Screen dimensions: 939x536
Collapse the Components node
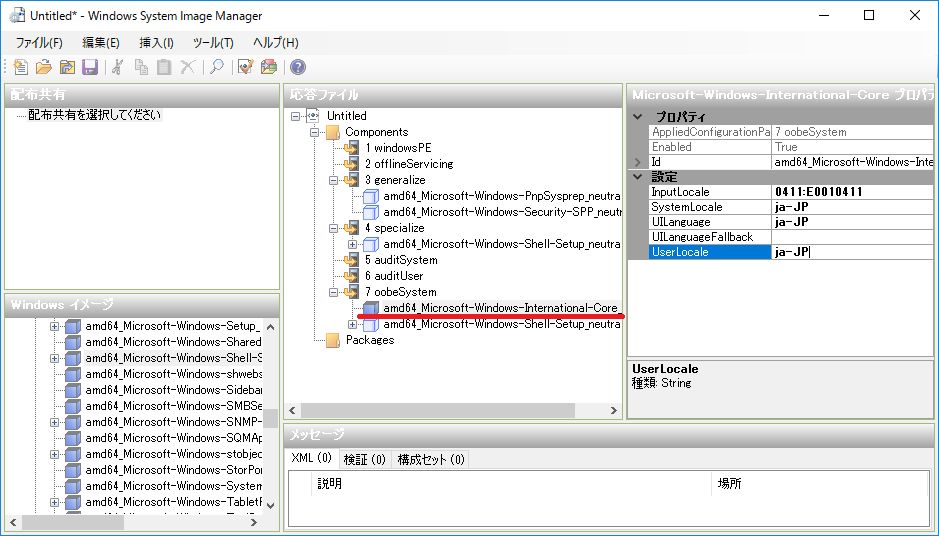point(314,132)
